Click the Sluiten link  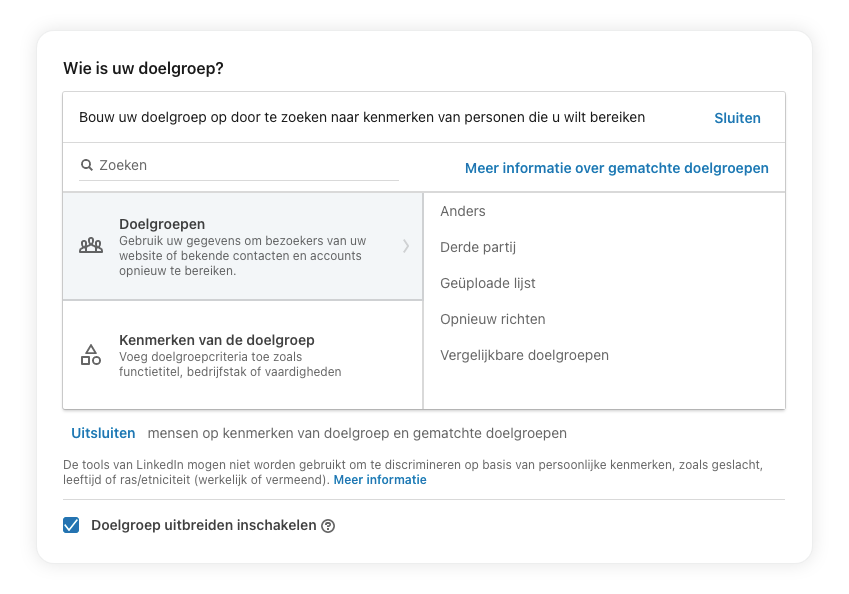coord(737,118)
